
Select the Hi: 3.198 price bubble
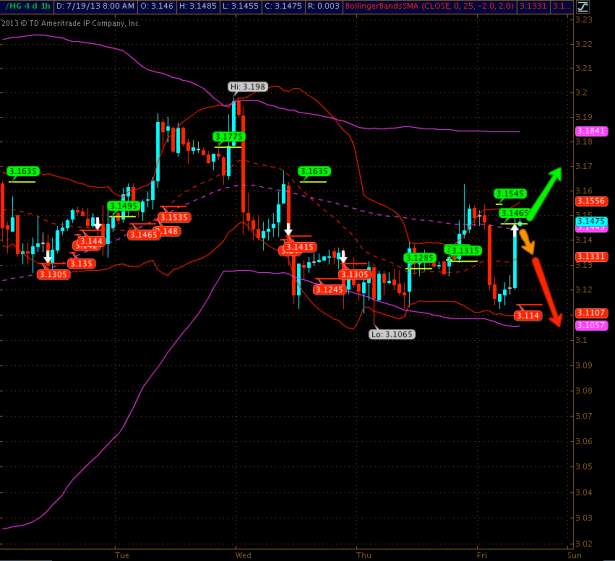(247, 87)
